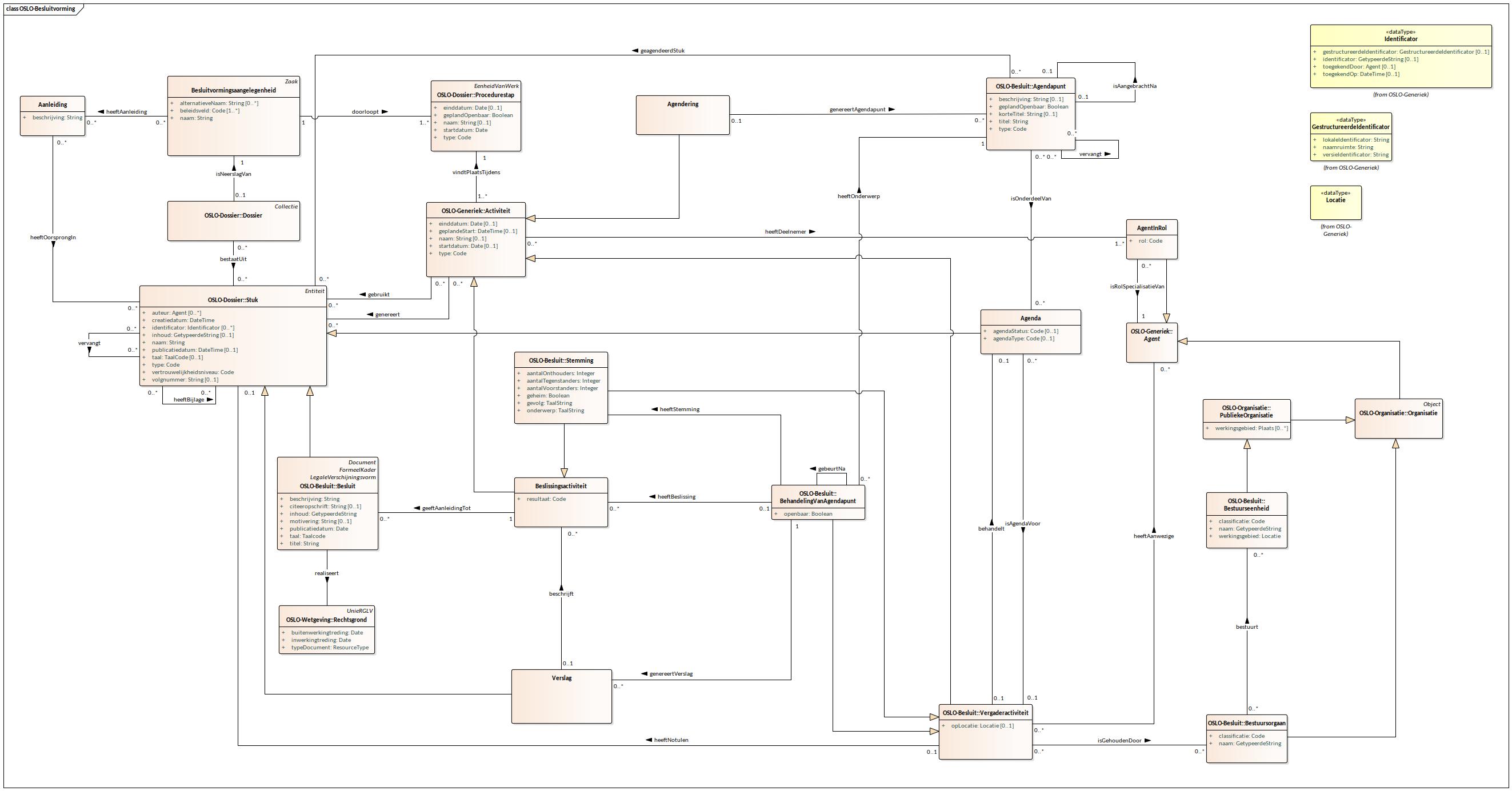Select the OSLO-Dossier::Procedurestap class

tap(475, 95)
